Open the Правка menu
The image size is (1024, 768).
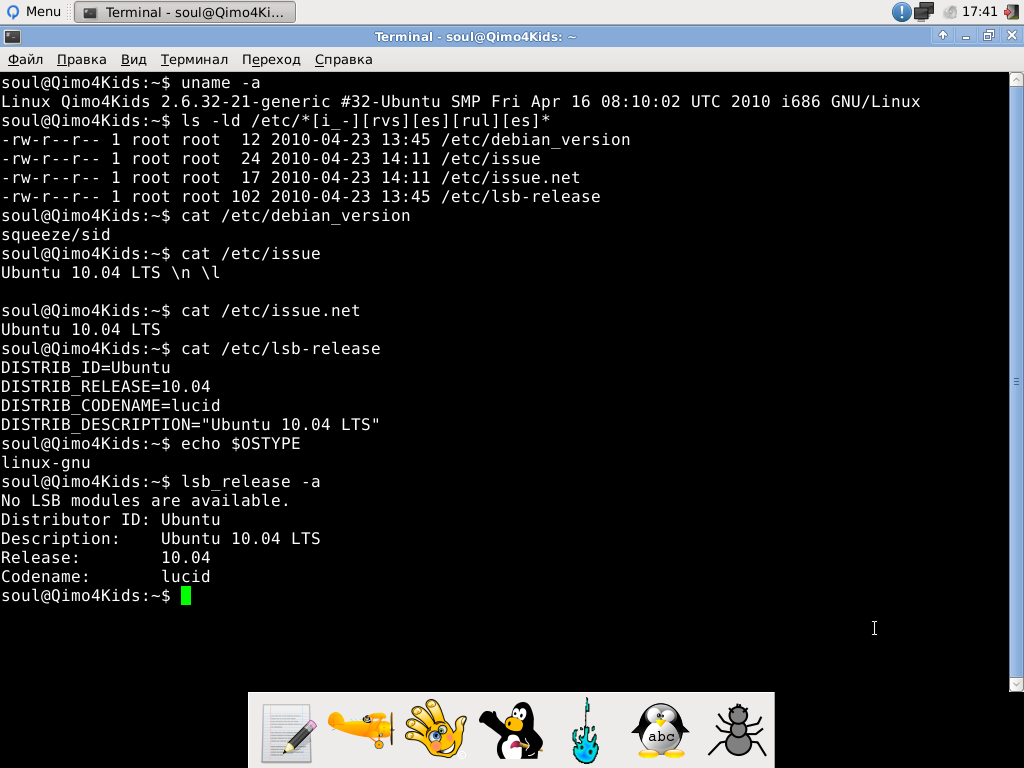pos(82,59)
